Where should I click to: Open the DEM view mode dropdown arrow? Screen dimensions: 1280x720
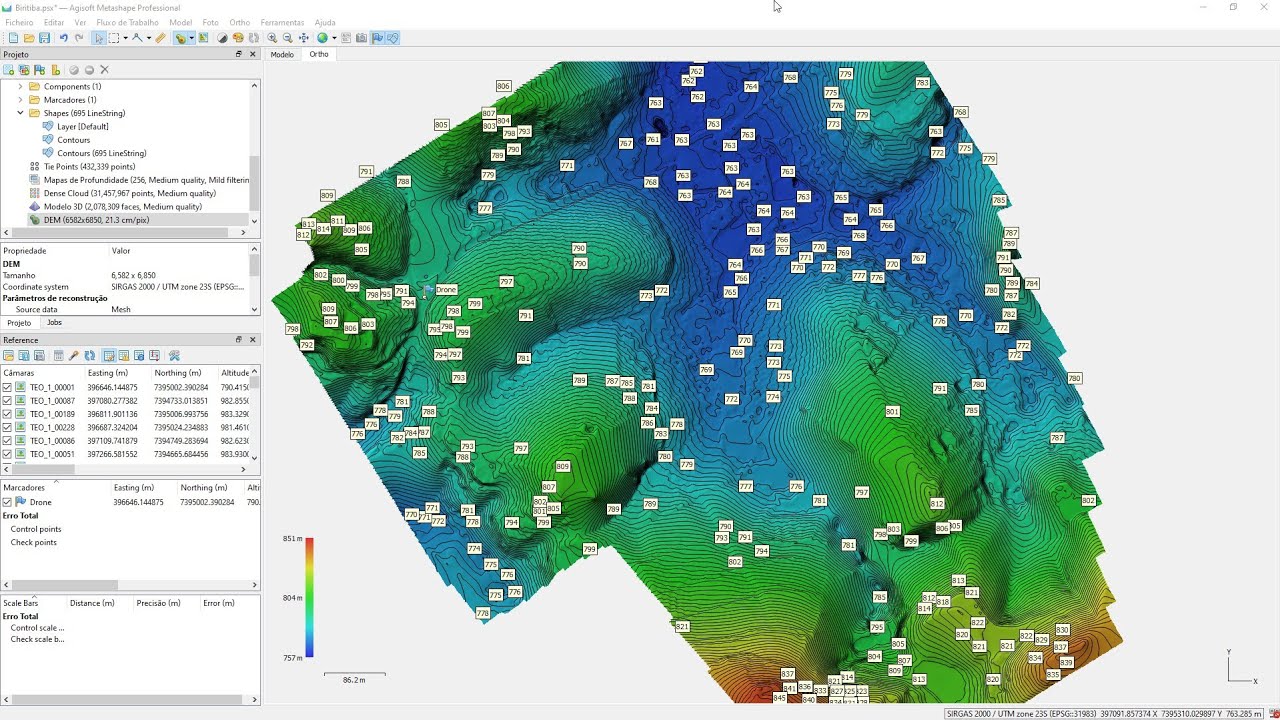tap(192, 38)
